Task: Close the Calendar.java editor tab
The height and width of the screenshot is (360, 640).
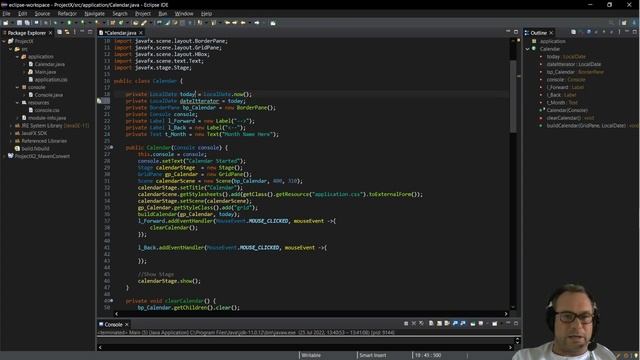Action: pos(141,33)
